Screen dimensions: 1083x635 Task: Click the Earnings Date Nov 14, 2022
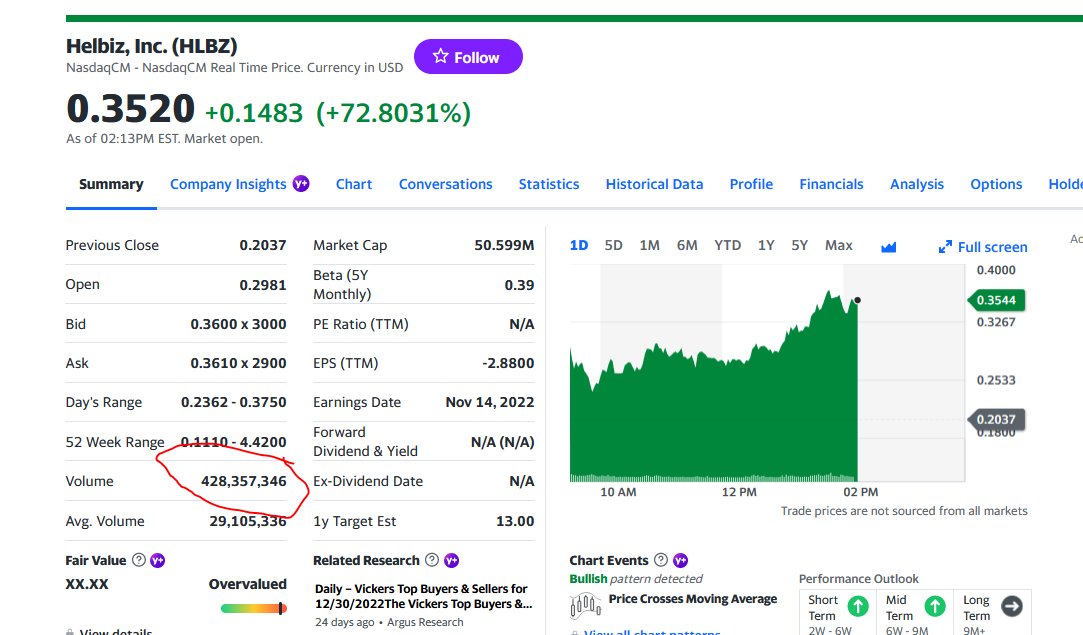(490, 402)
